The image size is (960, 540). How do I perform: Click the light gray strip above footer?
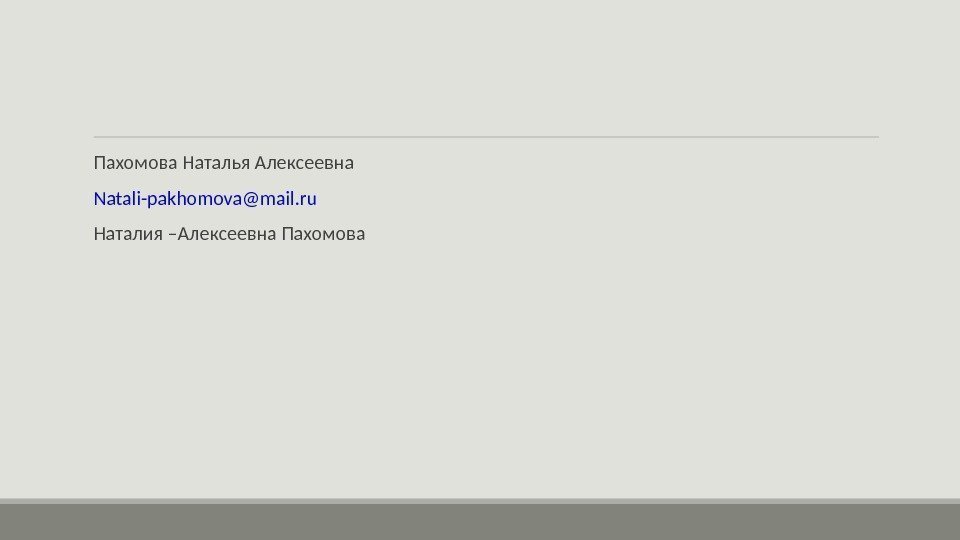point(480,501)
